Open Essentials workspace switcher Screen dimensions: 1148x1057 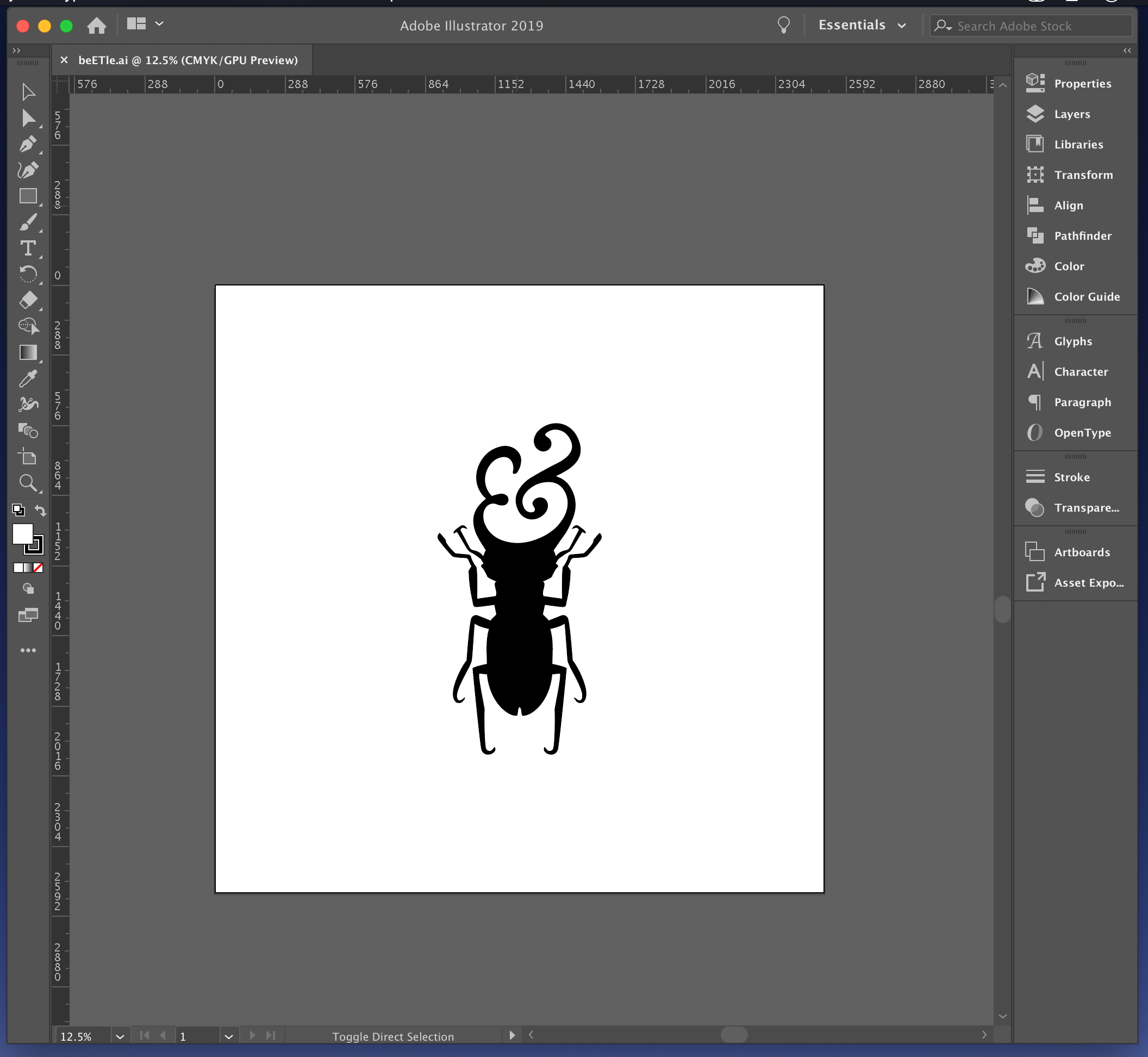click(x=862, y=25)
